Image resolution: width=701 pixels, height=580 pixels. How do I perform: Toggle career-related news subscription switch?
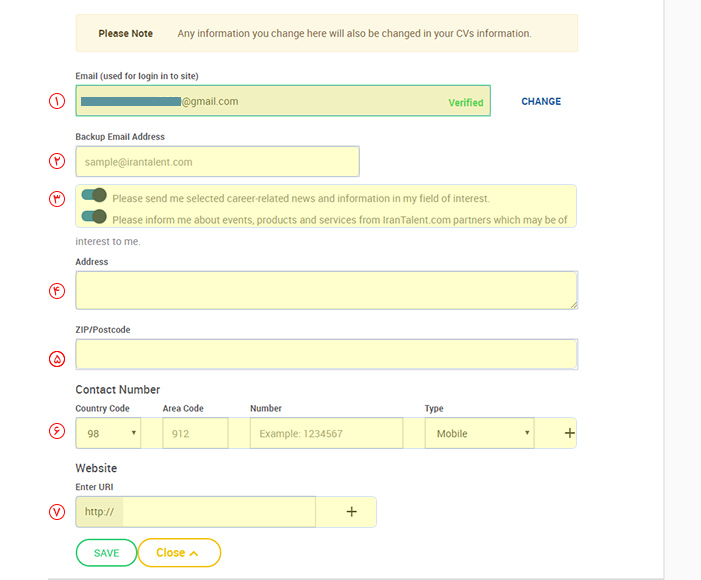pyautogui.click(x=95, y=196)
